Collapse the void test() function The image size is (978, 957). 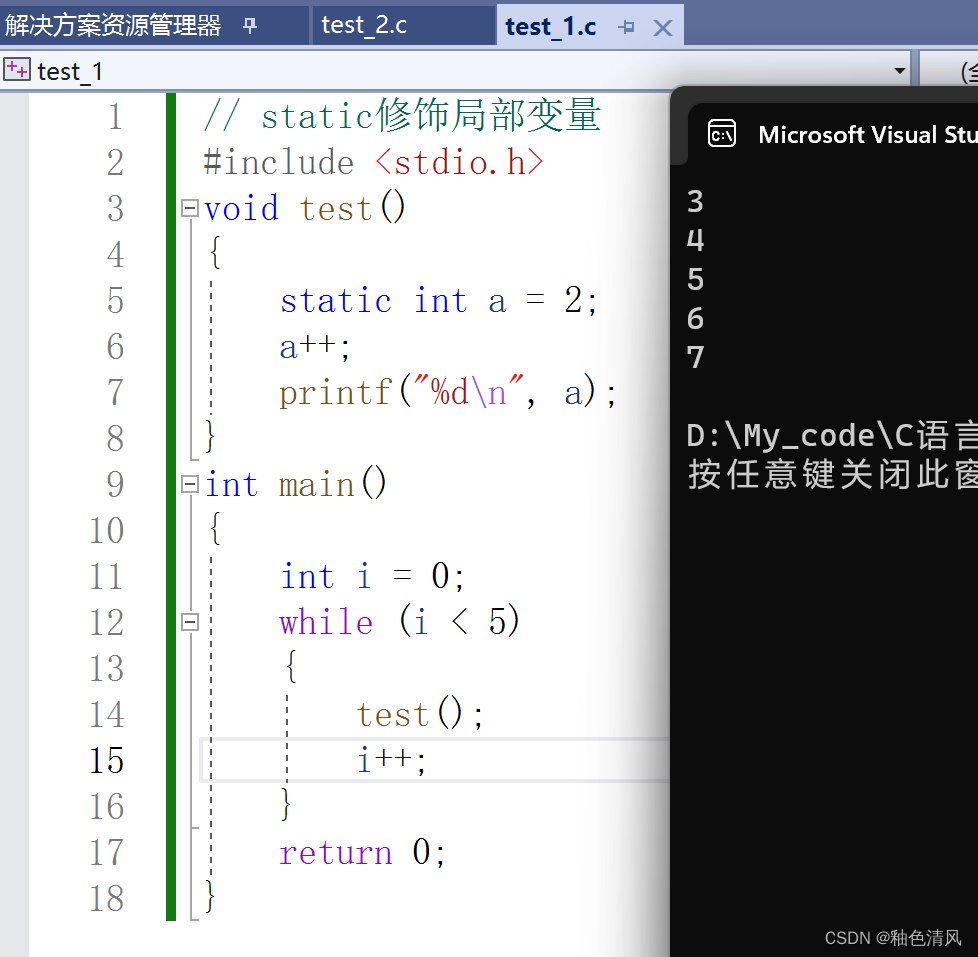coord(190,208)
